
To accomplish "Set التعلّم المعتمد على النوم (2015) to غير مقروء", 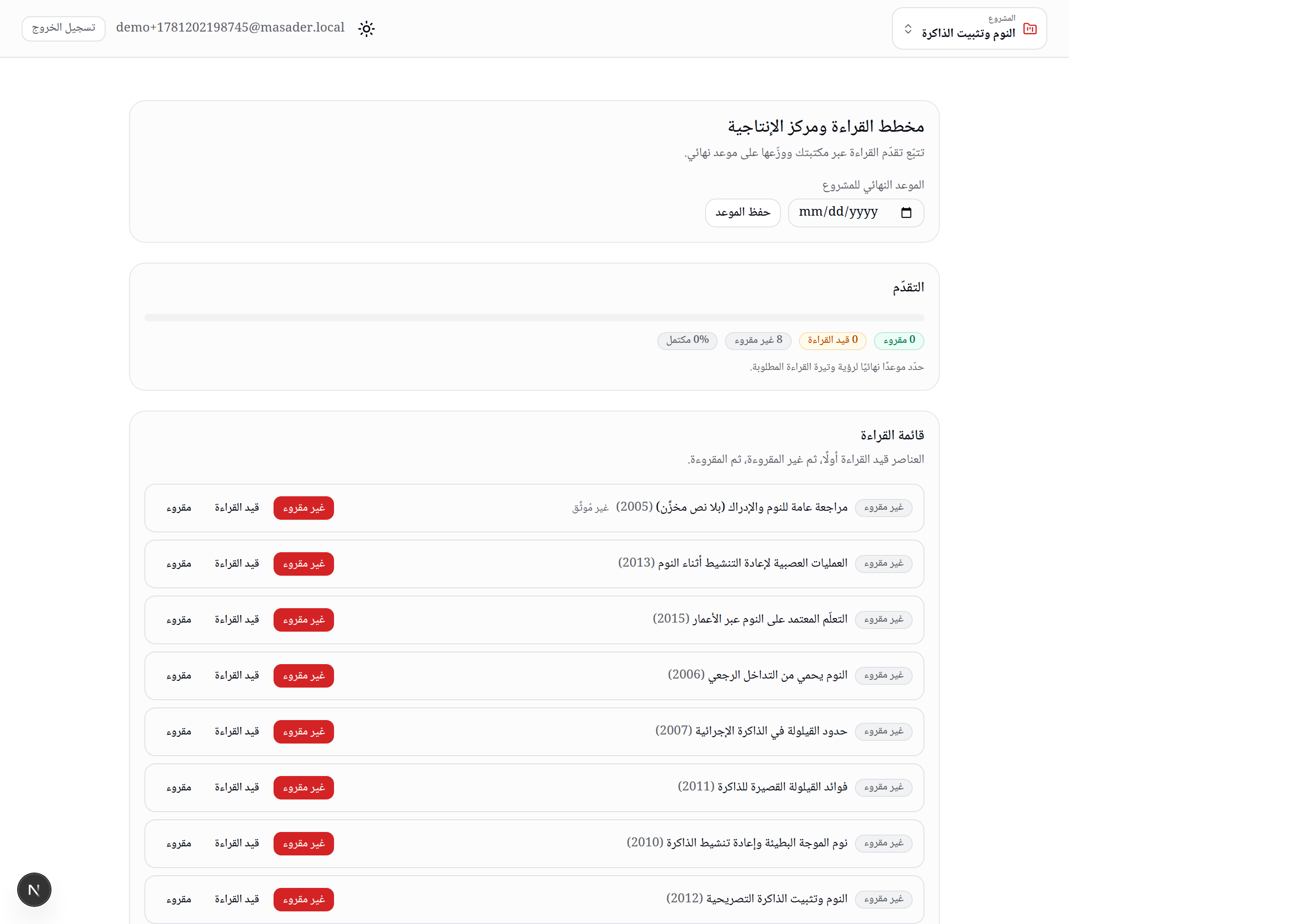I will 303,619.
